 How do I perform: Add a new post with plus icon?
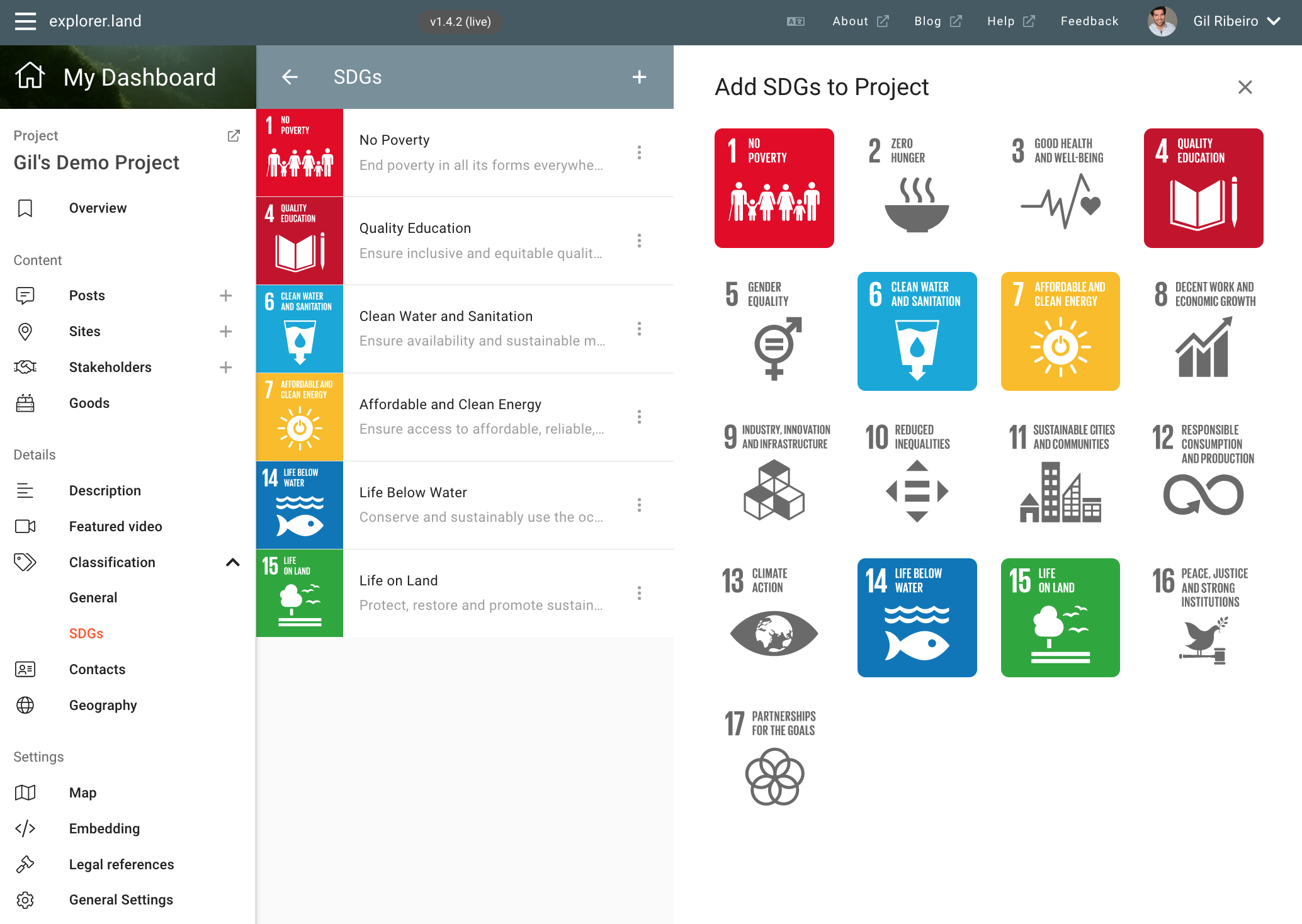tap(226, 296)
